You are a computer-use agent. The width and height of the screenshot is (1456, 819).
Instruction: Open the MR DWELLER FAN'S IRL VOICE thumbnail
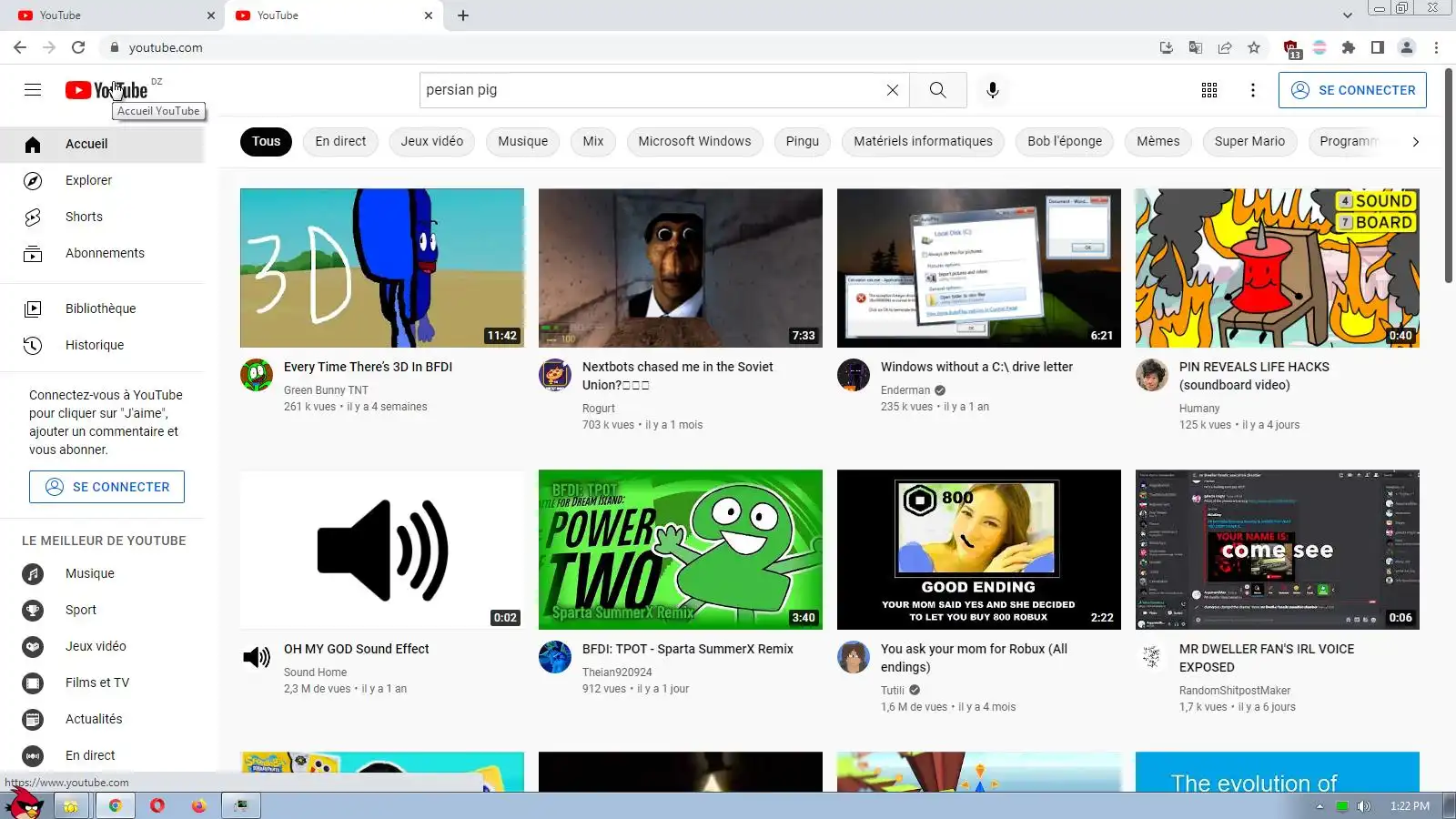coord(1278,550)
